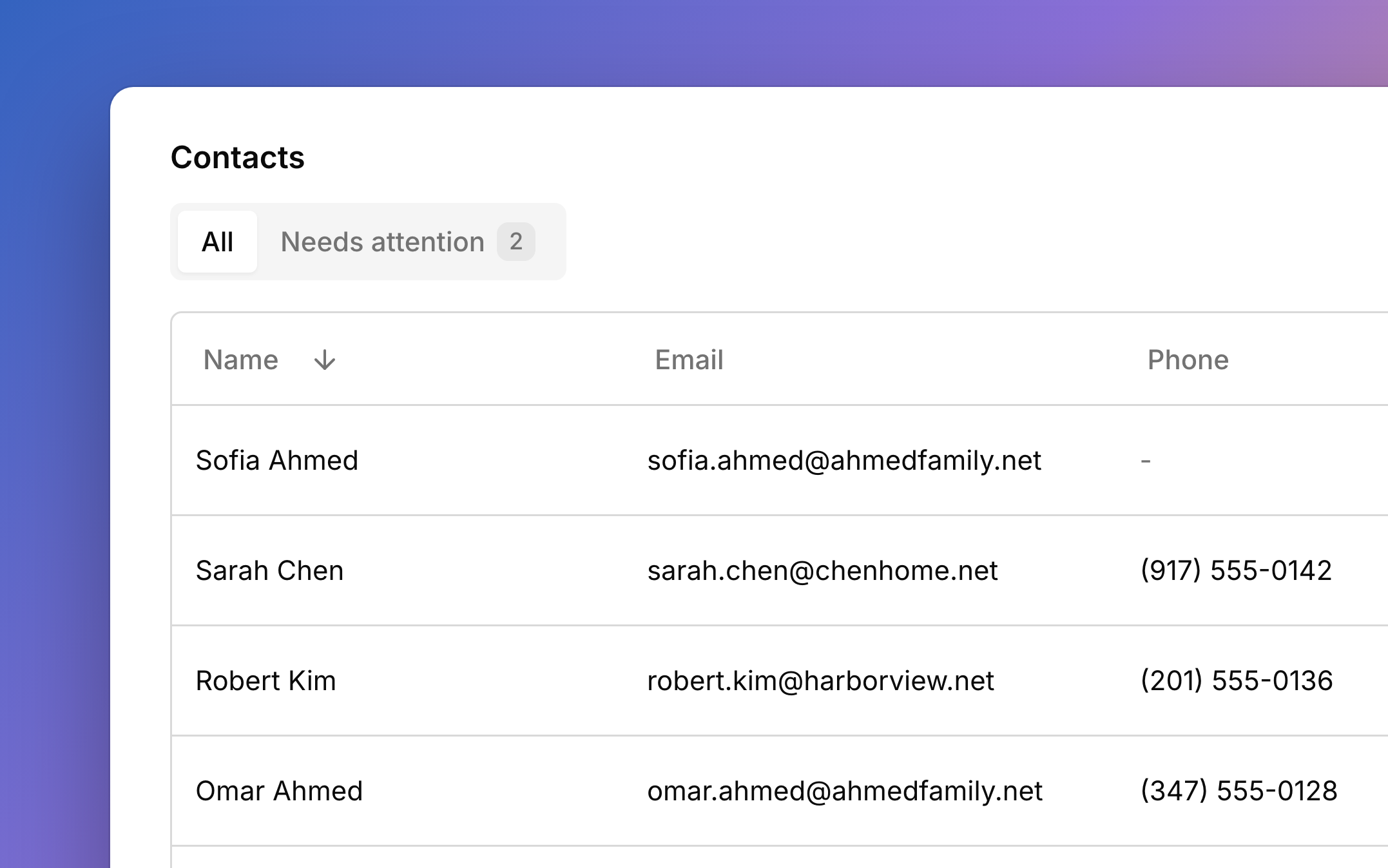Select the Sofia Ahmed name cell
1388x868 pixels.
(x=277, y=460)
